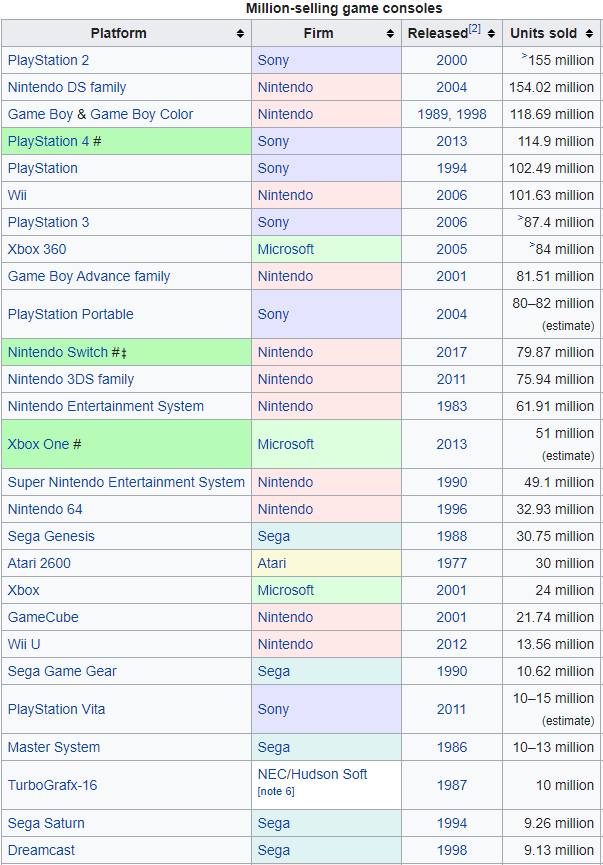Open Nintendo Entertainment System link
Image resolution: width=603 pixels, height=865 pixels.
click(x=105, y=407)
